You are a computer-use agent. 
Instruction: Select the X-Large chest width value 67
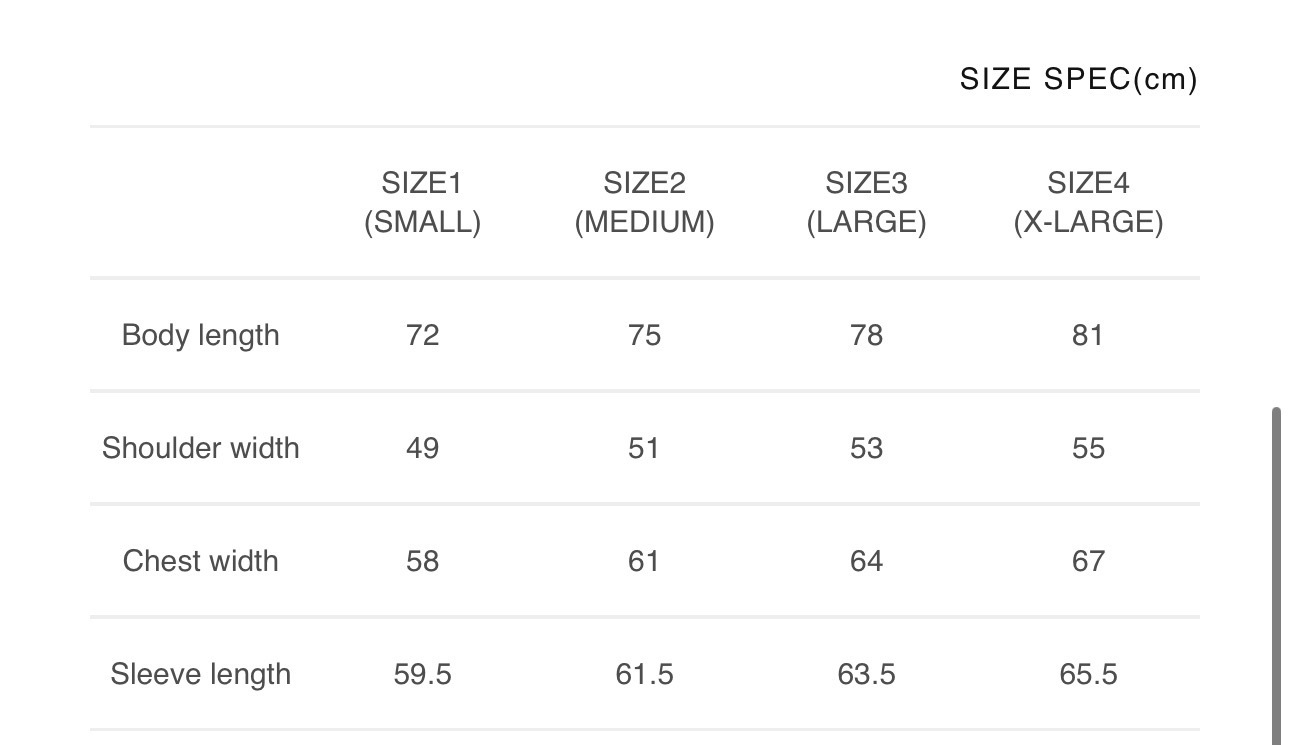(1088, 561)
